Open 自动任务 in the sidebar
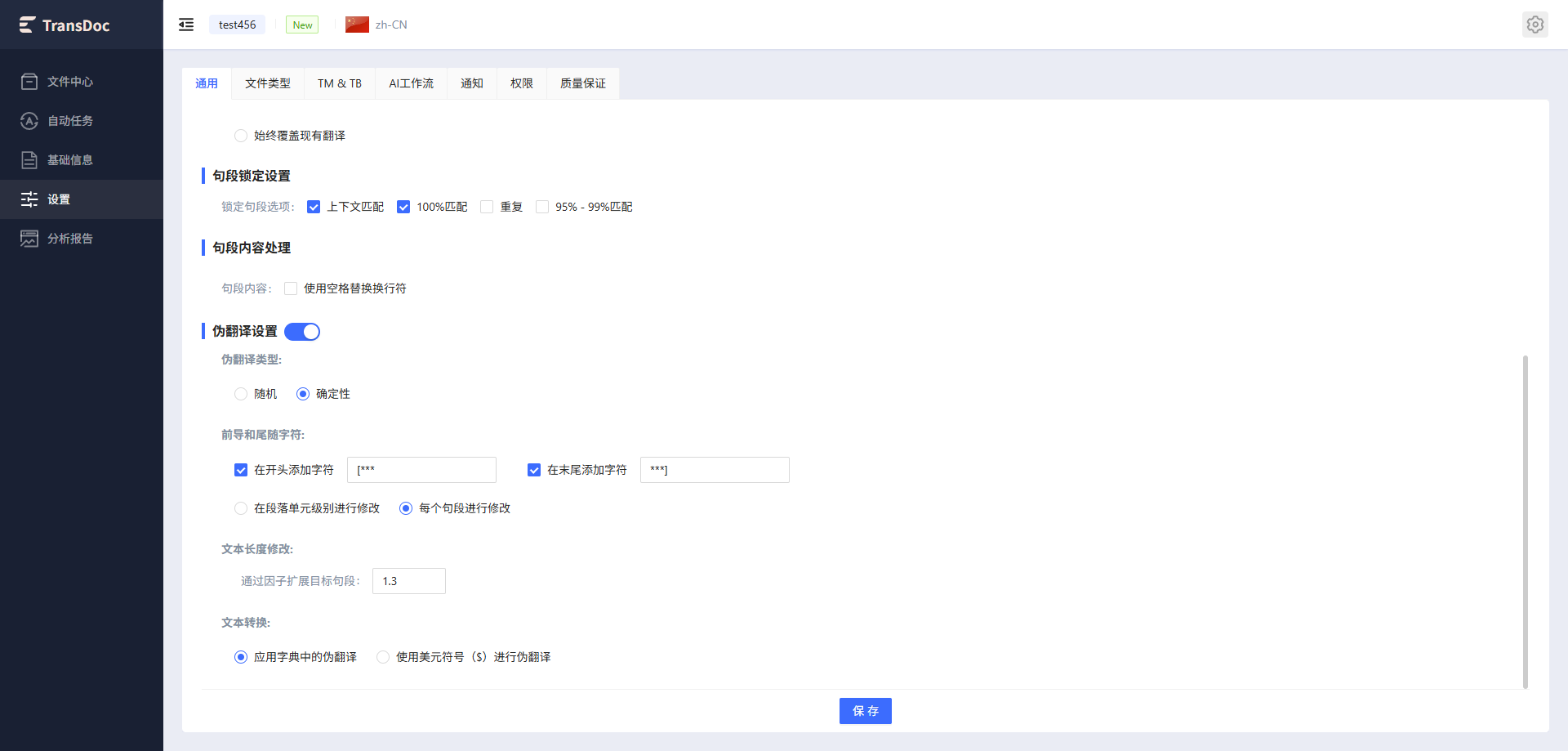The height and width of the screenshot is (751, 1568). (x=82, y=121)
